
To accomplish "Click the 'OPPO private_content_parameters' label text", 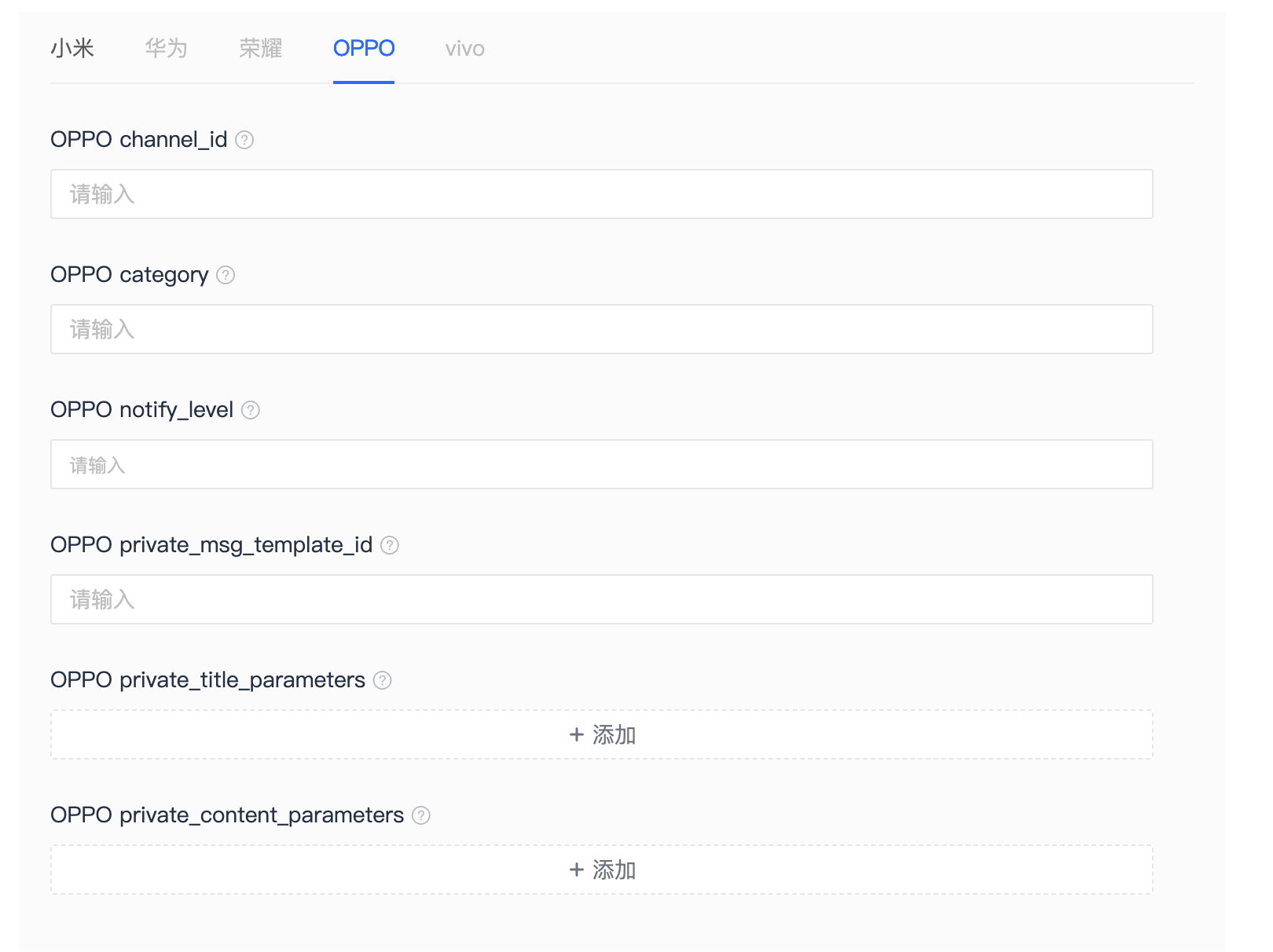I will 228,815.
